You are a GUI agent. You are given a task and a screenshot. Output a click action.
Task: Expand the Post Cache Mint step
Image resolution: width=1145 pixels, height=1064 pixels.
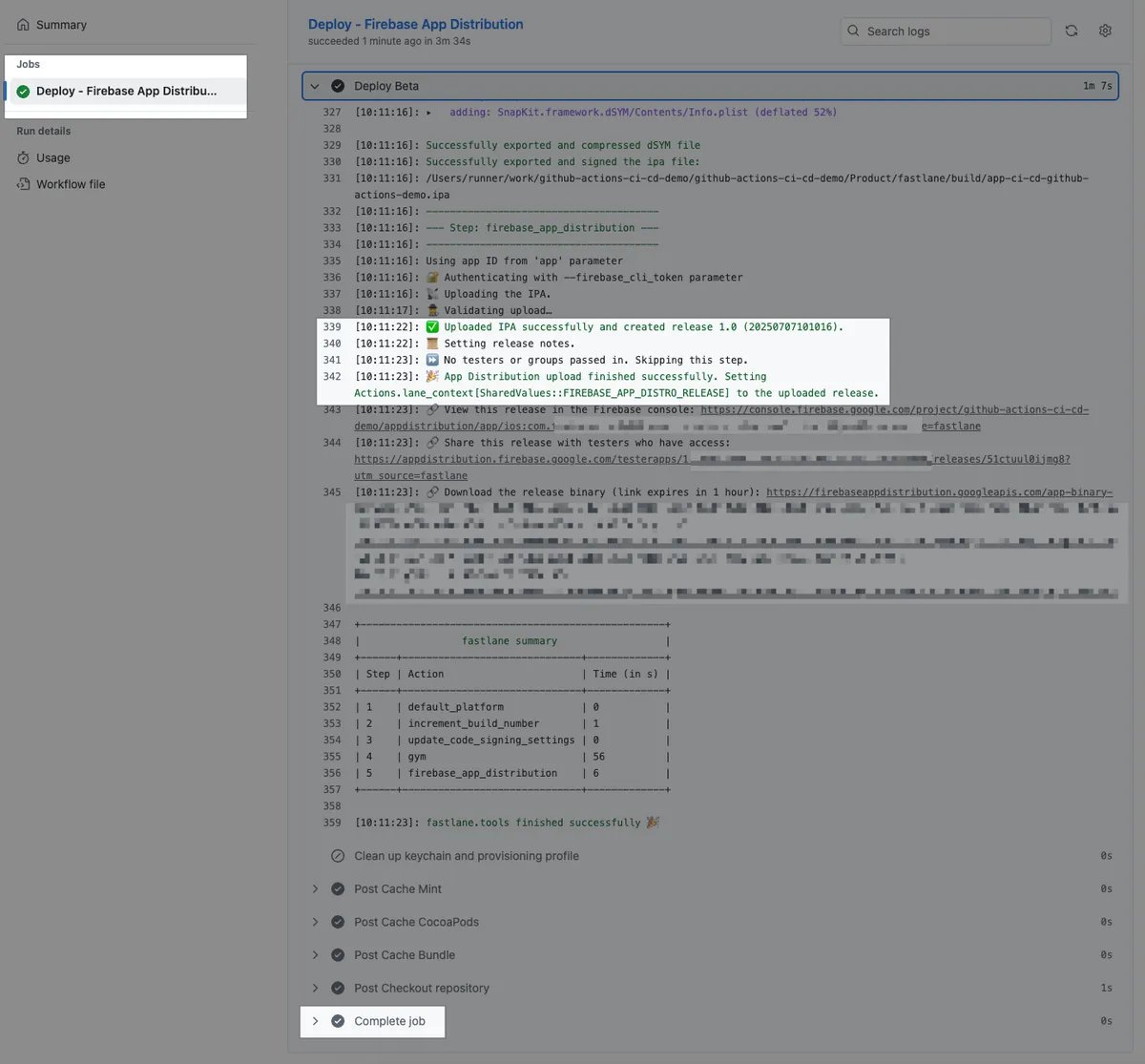click(x=315, y=888)
